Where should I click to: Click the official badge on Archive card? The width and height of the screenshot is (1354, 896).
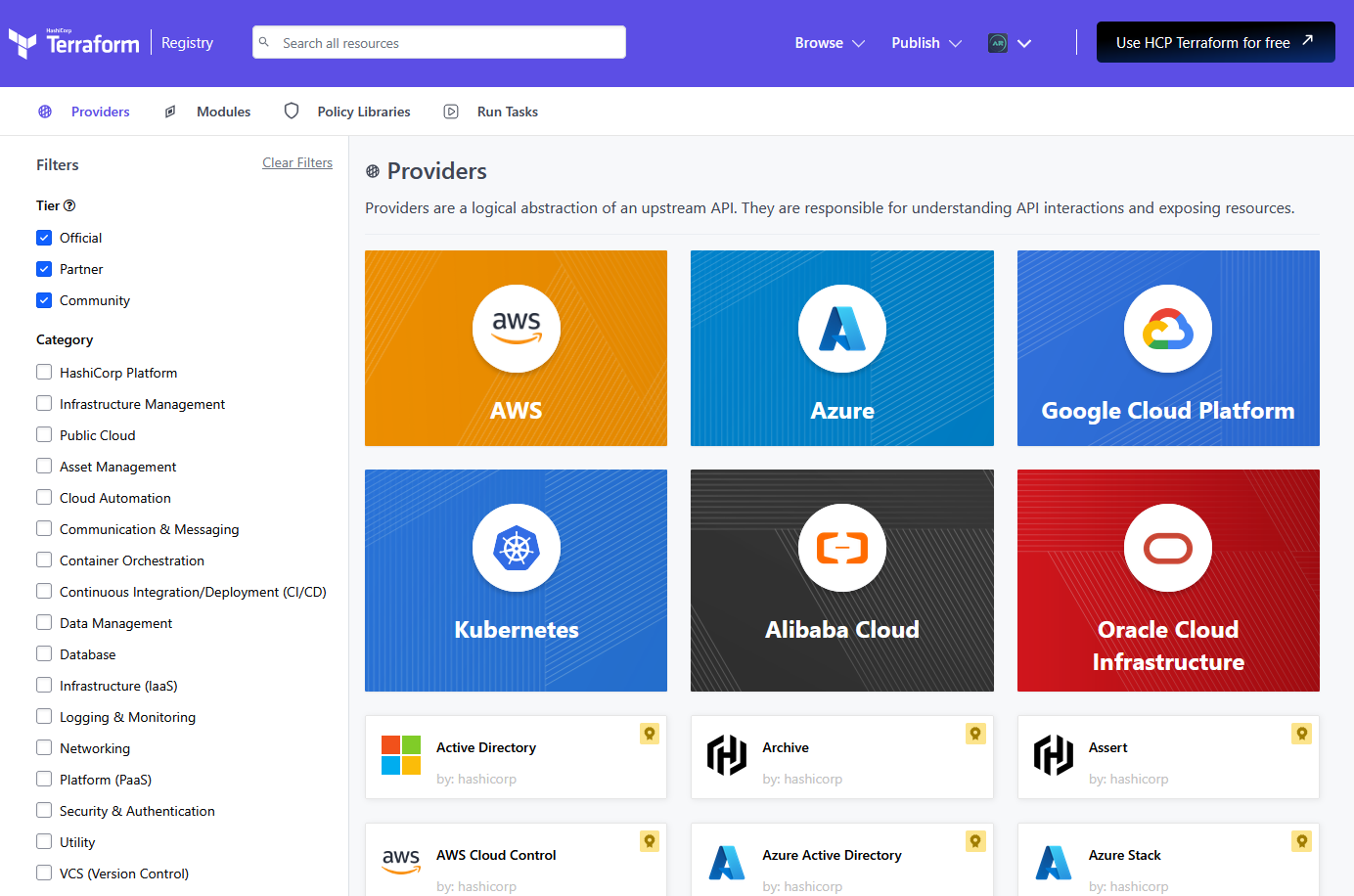[975, 734]
